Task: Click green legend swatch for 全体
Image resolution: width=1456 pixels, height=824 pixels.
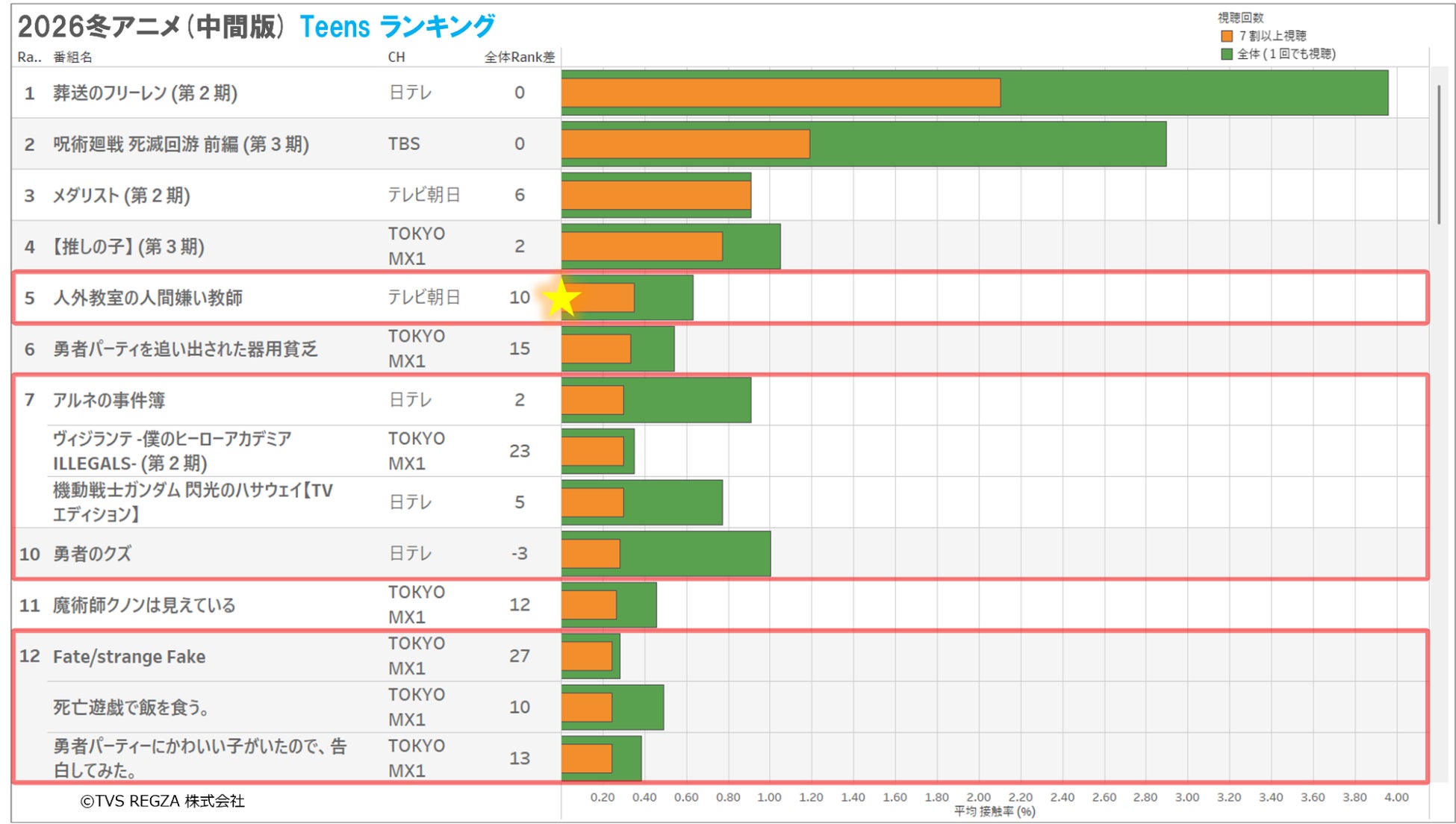Action: (x=1226, y=54)
